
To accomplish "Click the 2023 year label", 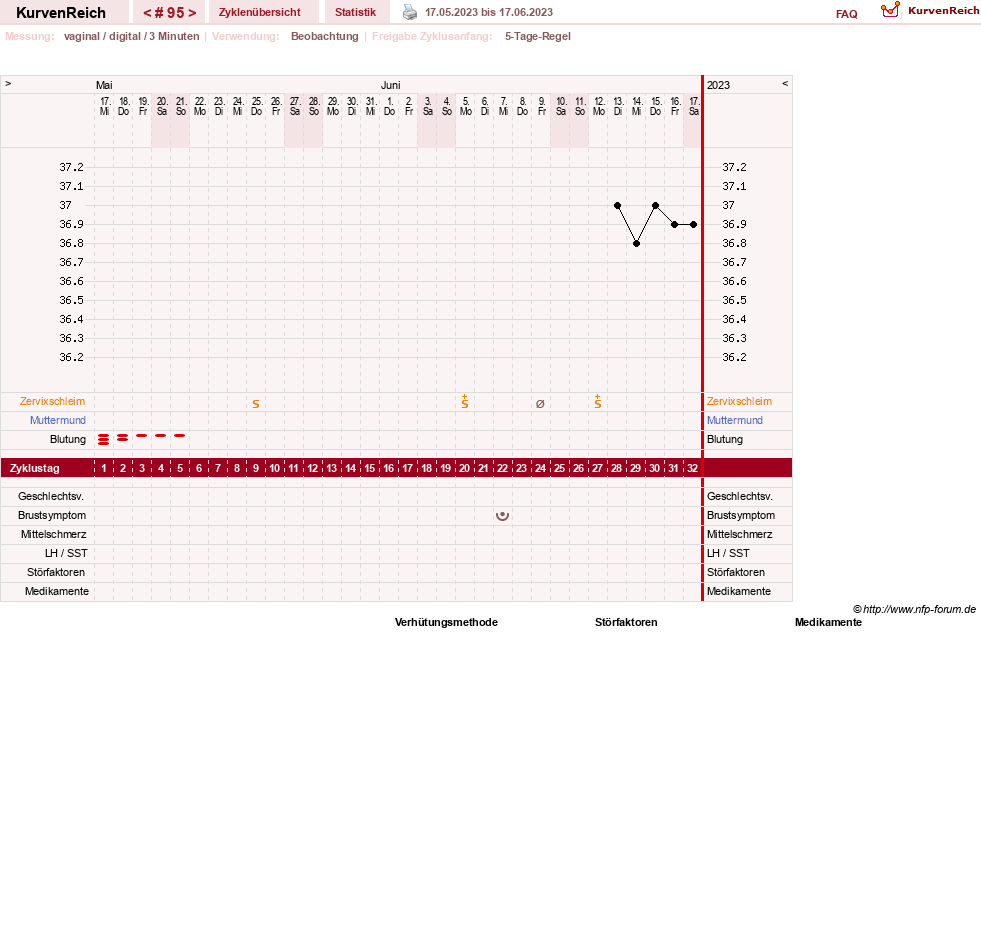I will pyautogui.click(x=718, y=85).
